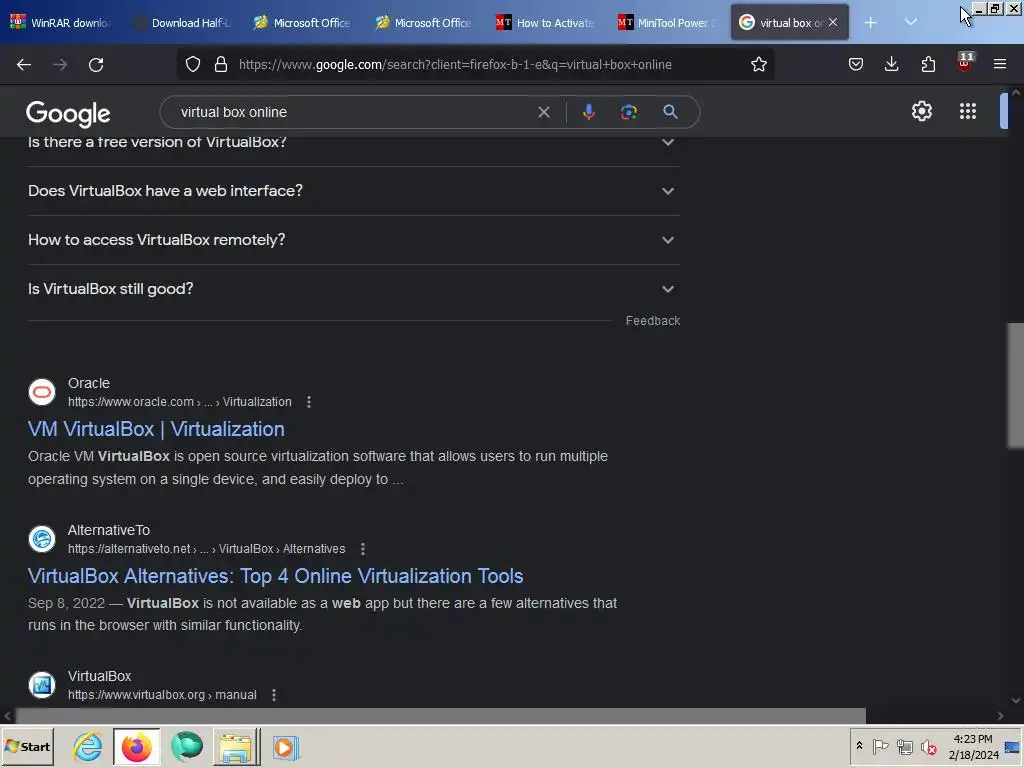The image size is (1024, 768).
Task: Open the VirtualBox.org result's three-dot menu
Action: (274, 696)
